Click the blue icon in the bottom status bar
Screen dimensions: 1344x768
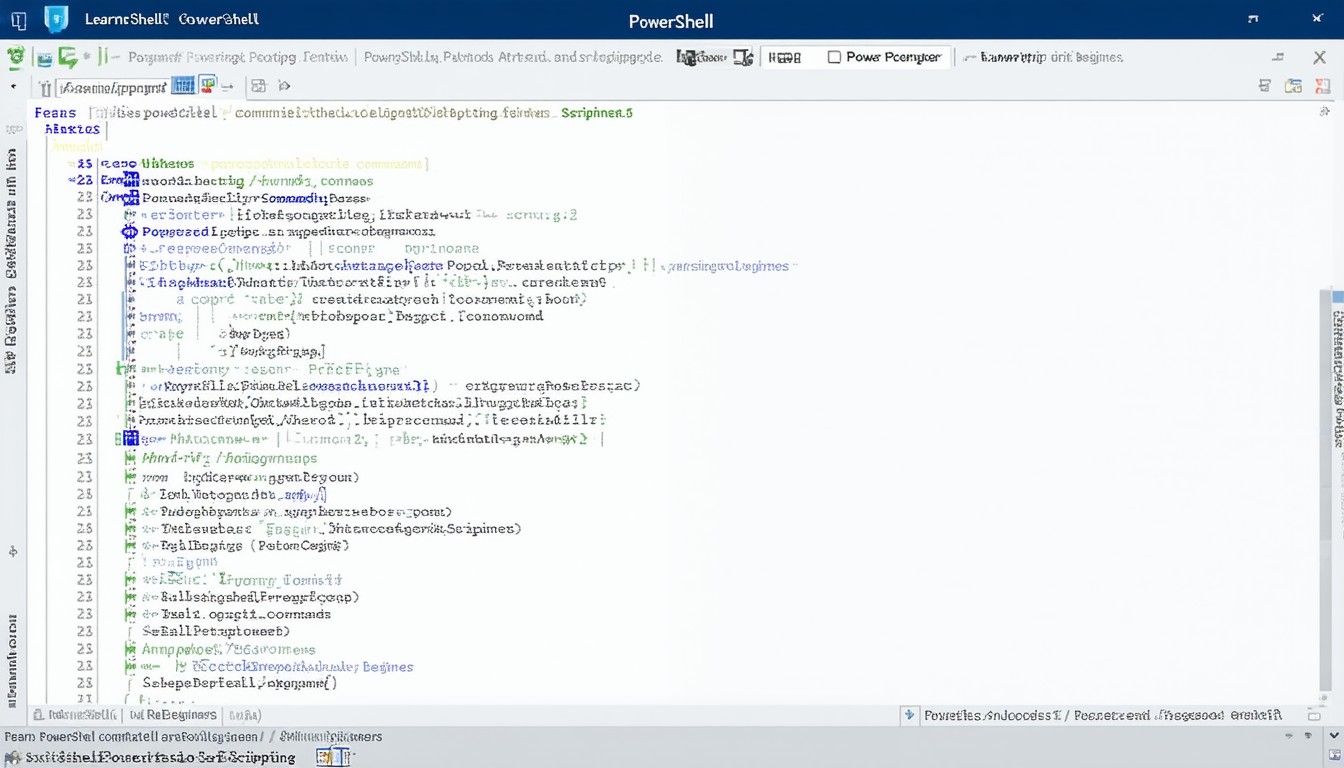tap(333, 757)
